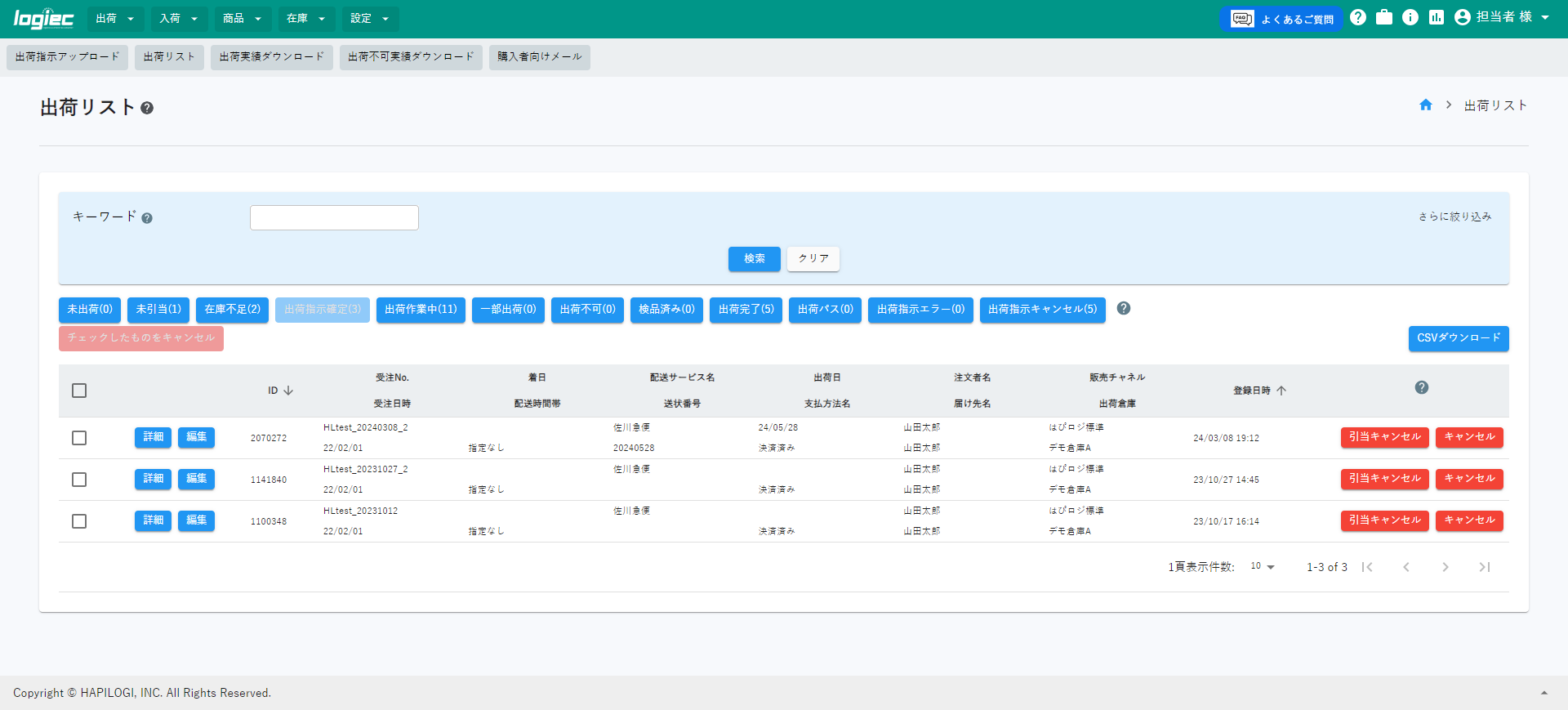The image size is (1568, 710).
Task: Click the 検索 search button
Action: point(754,259)
